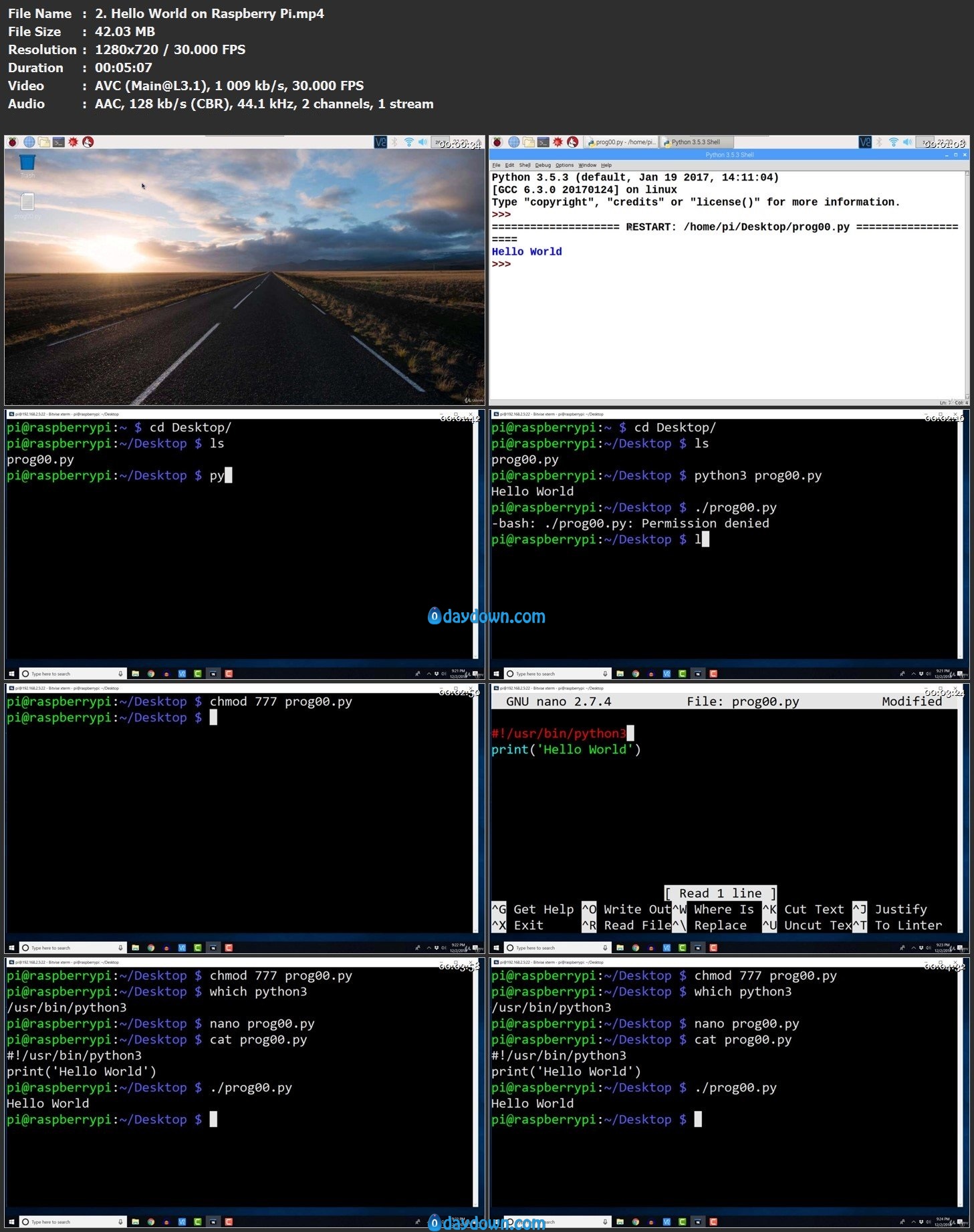Screen dimensions: 974x1232
Task: Click the Windows Start button below the Permission denied frame
Action: [496, 674]
